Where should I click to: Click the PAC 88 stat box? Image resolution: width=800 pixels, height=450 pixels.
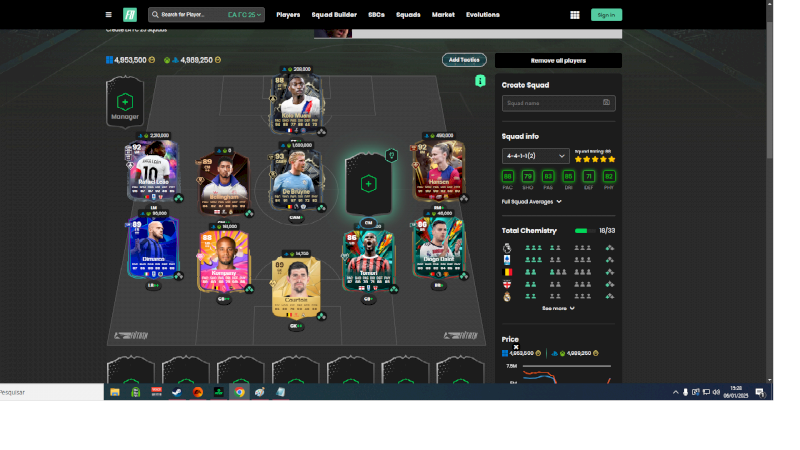coord(508,177)
